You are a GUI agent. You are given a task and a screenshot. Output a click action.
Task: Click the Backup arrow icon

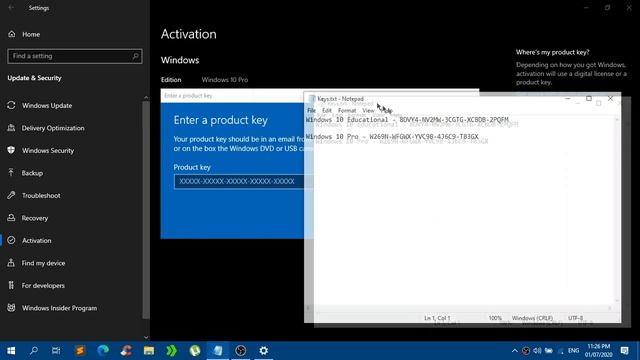coord(11,173)
